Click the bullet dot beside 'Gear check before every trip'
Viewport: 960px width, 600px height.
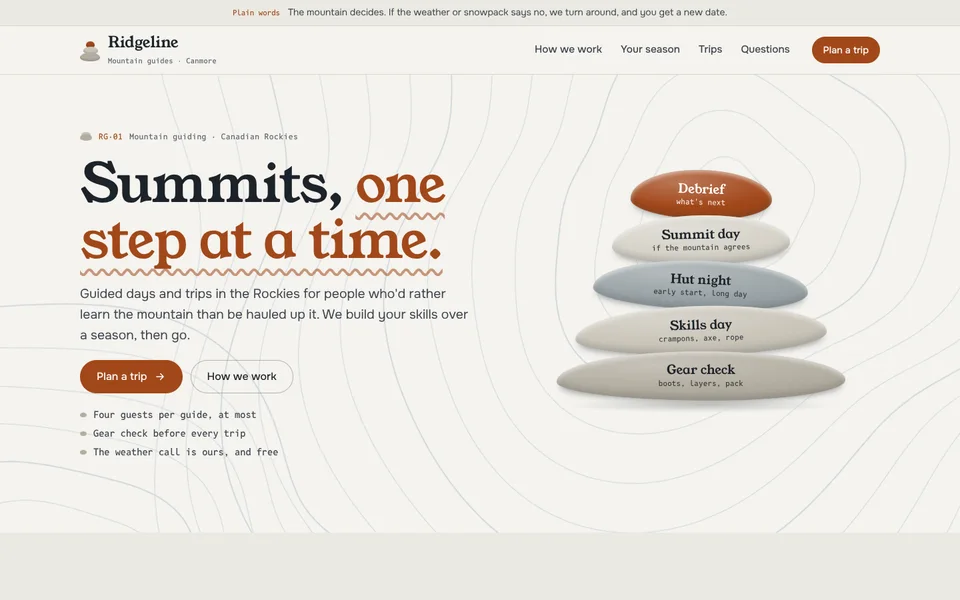tap(83, 433)
